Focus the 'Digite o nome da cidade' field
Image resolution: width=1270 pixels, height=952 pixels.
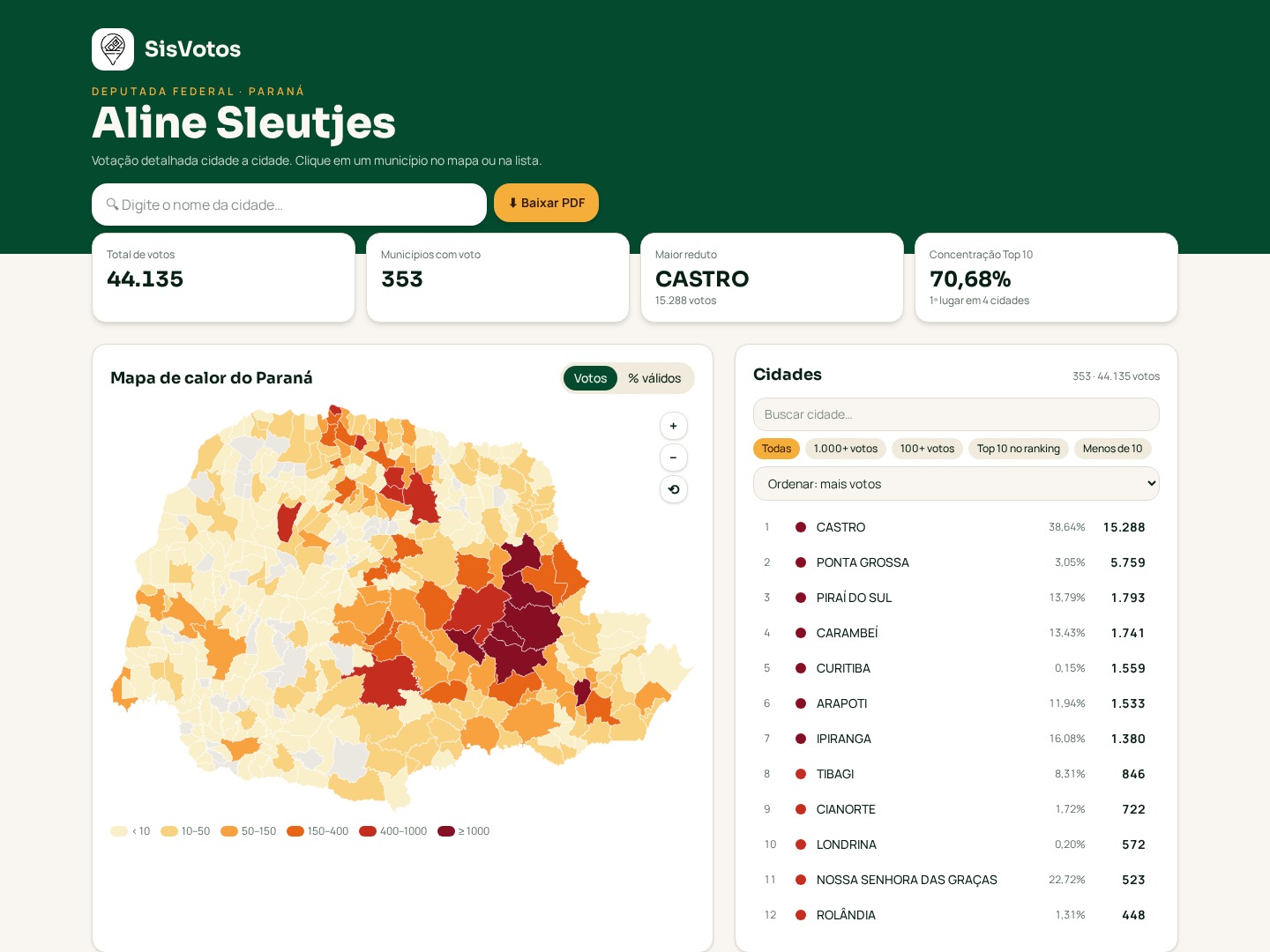[x=289, y=205]
